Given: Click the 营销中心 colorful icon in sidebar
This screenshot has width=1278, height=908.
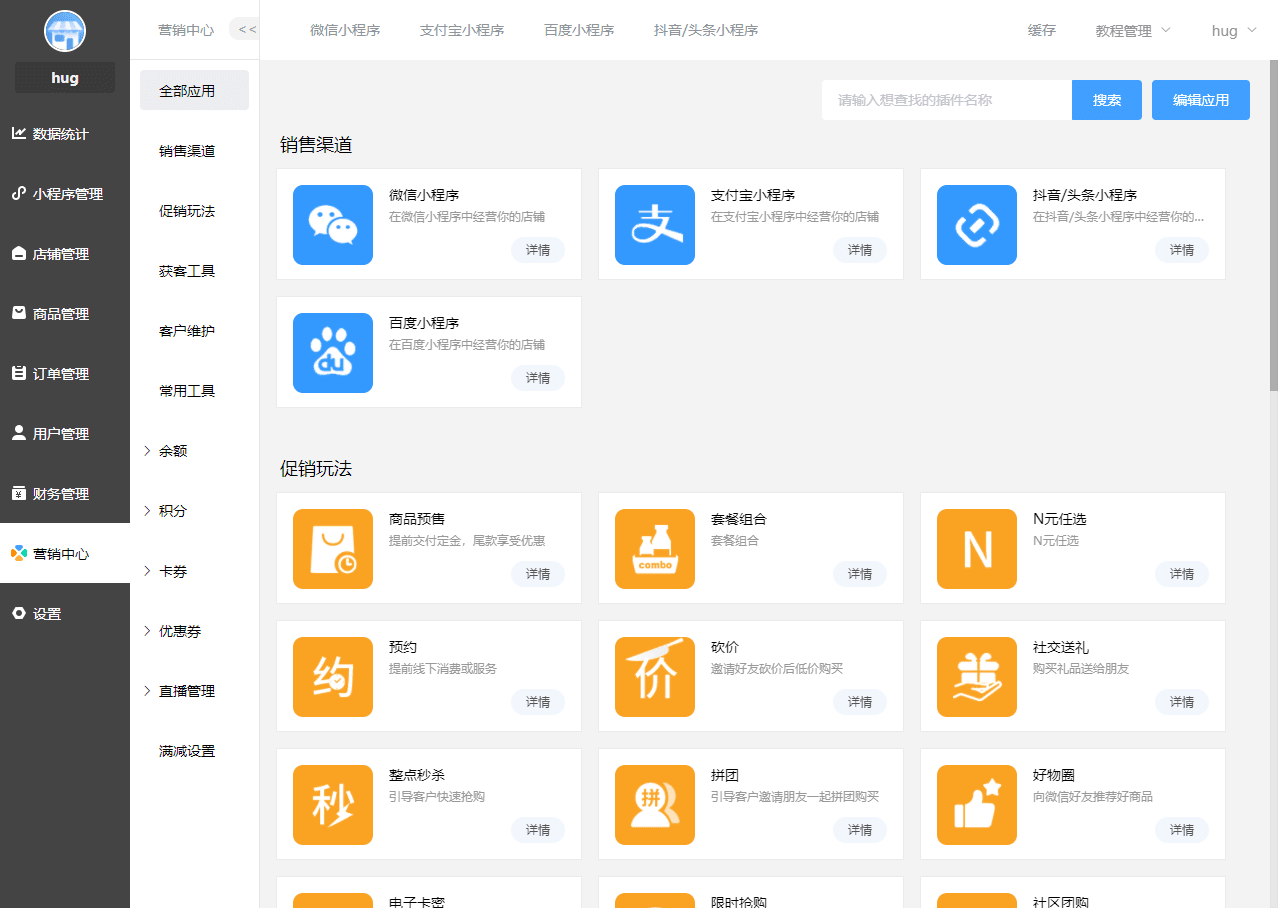Looking at the screenshot, I should tap(19, 553).
